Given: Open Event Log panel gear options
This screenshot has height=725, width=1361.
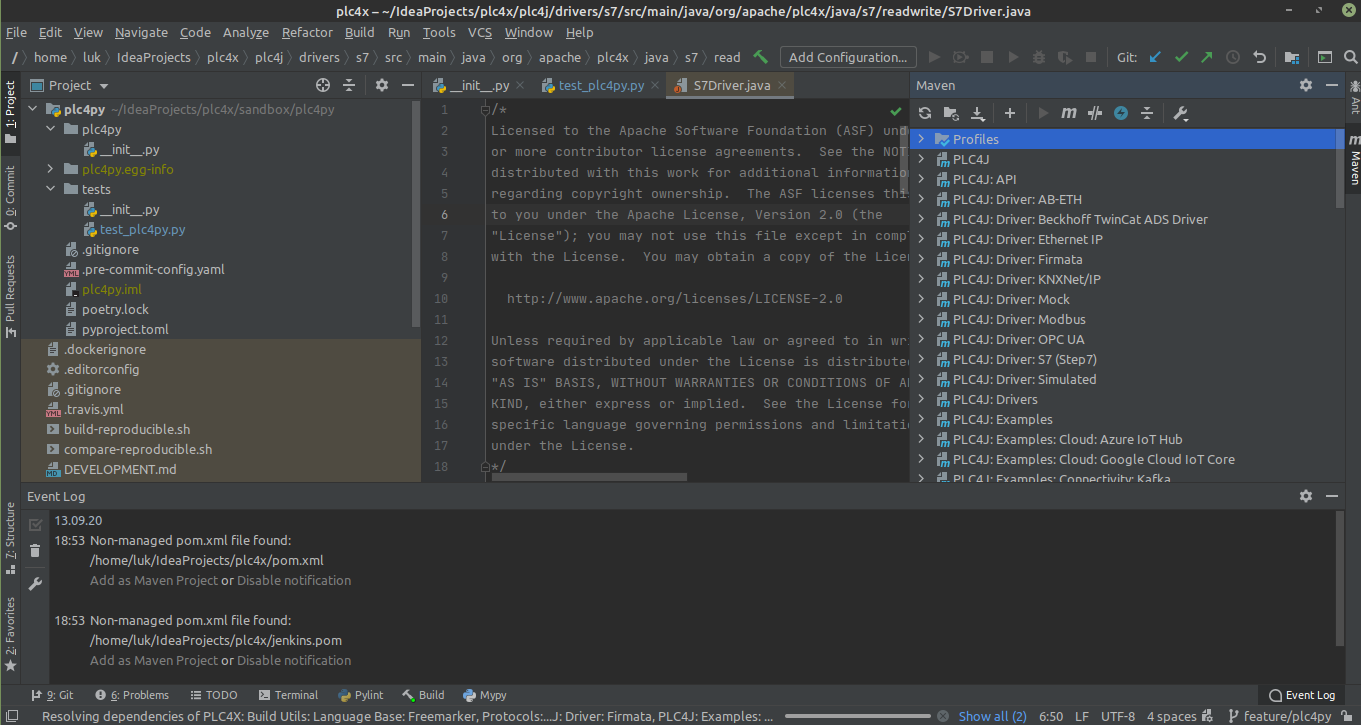Looking at the screenshot, I should tap(1305, 496).
